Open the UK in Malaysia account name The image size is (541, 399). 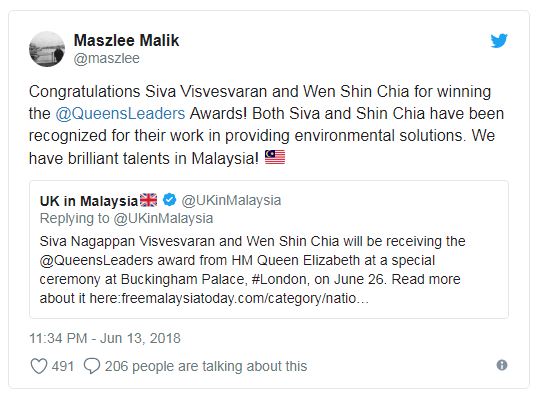(89, 201)
